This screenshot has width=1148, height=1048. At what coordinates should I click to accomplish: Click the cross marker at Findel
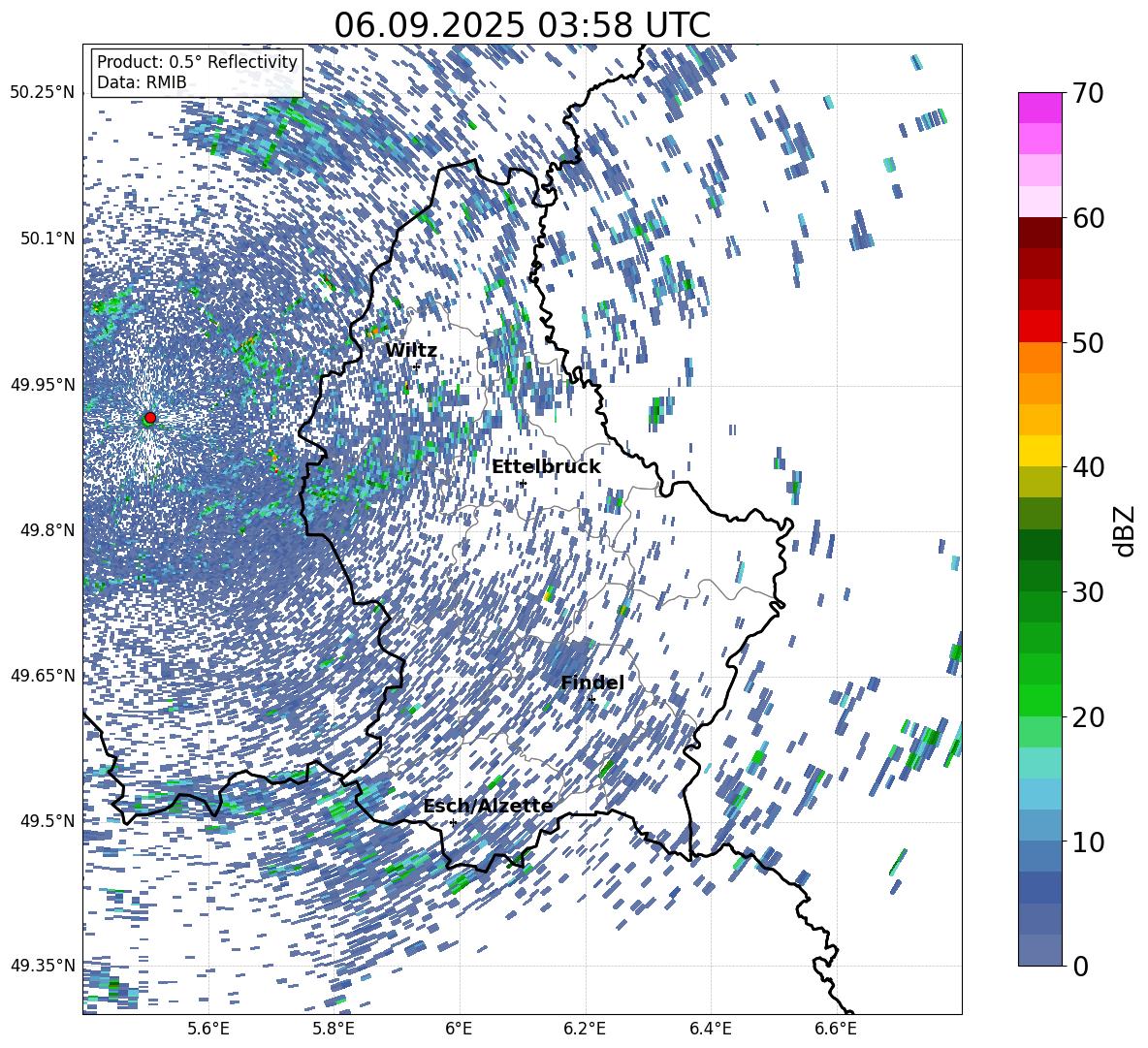591,700
